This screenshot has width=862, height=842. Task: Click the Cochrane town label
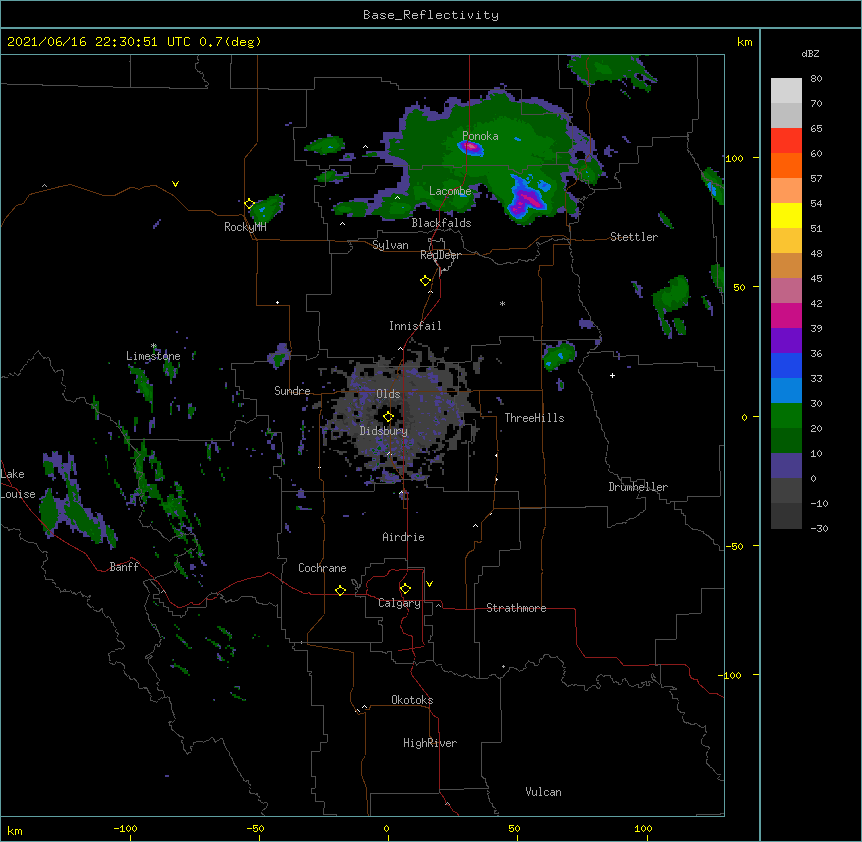(322, 568)
